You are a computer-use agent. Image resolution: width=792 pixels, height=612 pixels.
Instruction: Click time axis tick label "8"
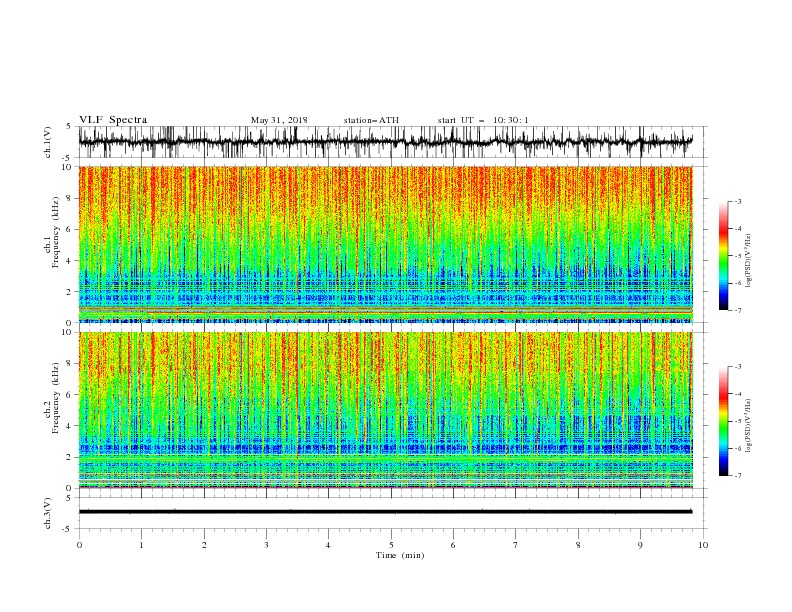click(578, 545)
